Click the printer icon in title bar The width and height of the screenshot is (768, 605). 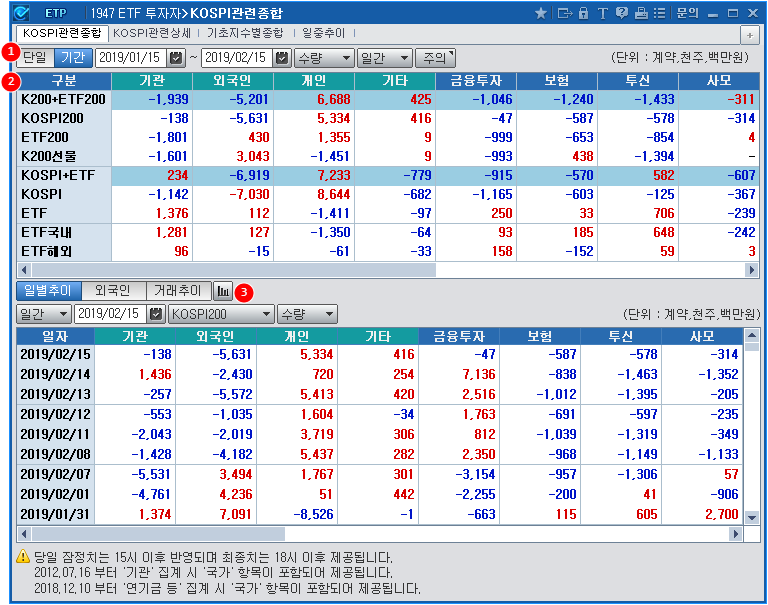point(641,13)
